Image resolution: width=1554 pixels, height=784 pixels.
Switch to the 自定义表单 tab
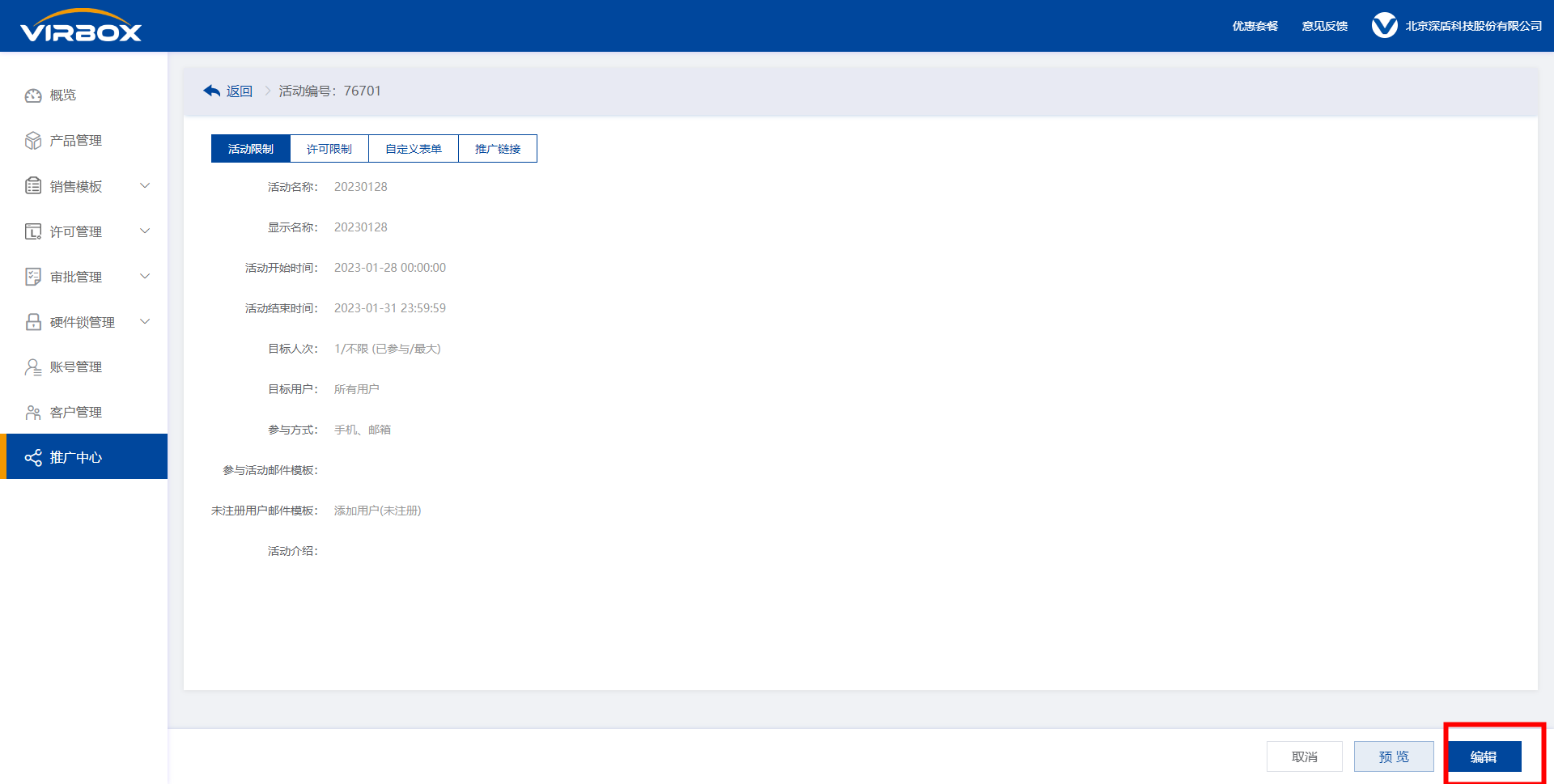414,149
